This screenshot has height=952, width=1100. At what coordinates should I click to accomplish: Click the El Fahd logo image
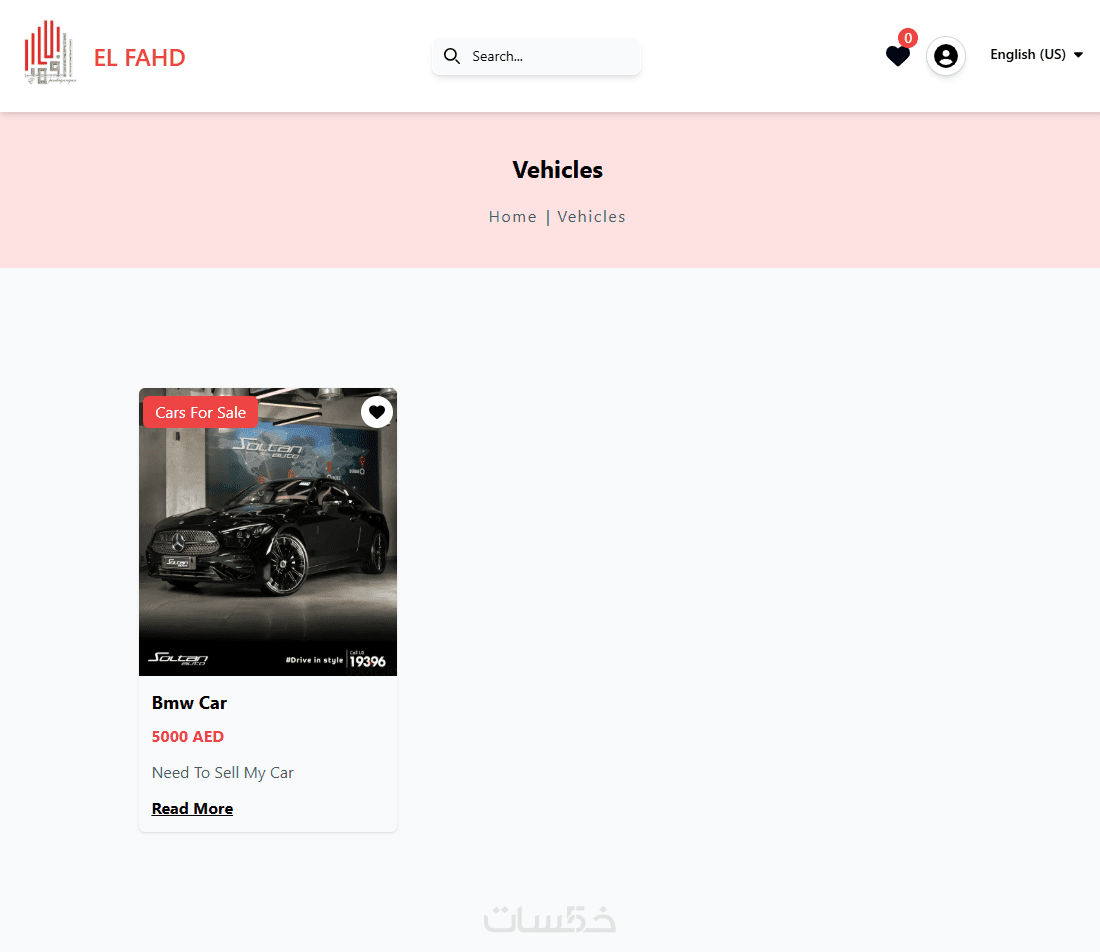pos(49,53)
